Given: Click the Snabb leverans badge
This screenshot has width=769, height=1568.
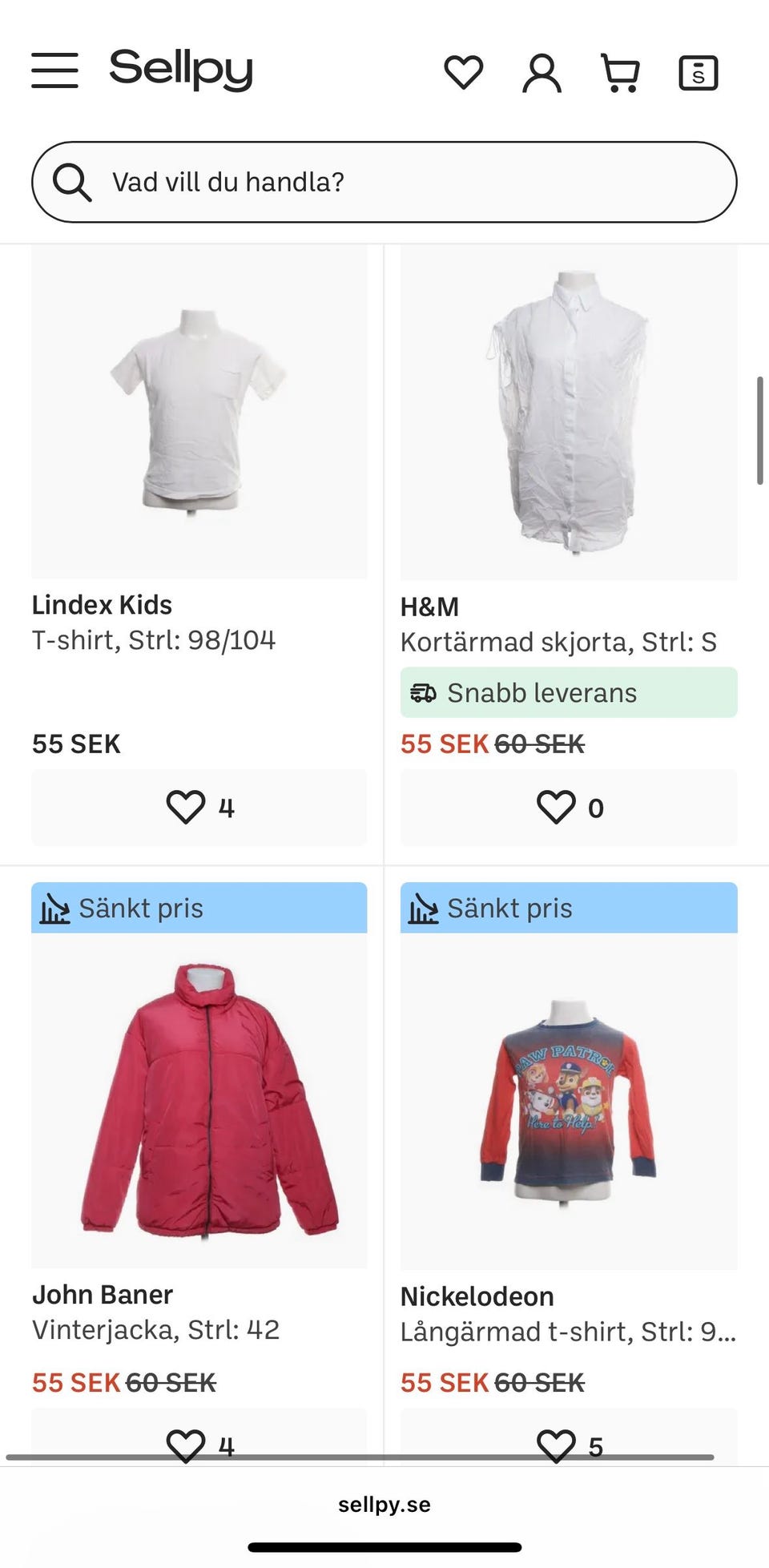Looking at the screenshot, I should (569, 692).
